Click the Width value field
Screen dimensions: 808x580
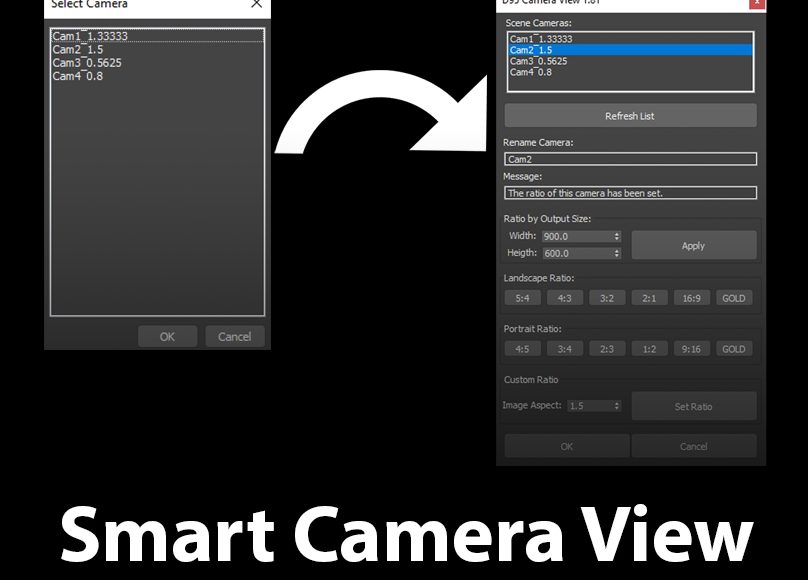point(577,237)
